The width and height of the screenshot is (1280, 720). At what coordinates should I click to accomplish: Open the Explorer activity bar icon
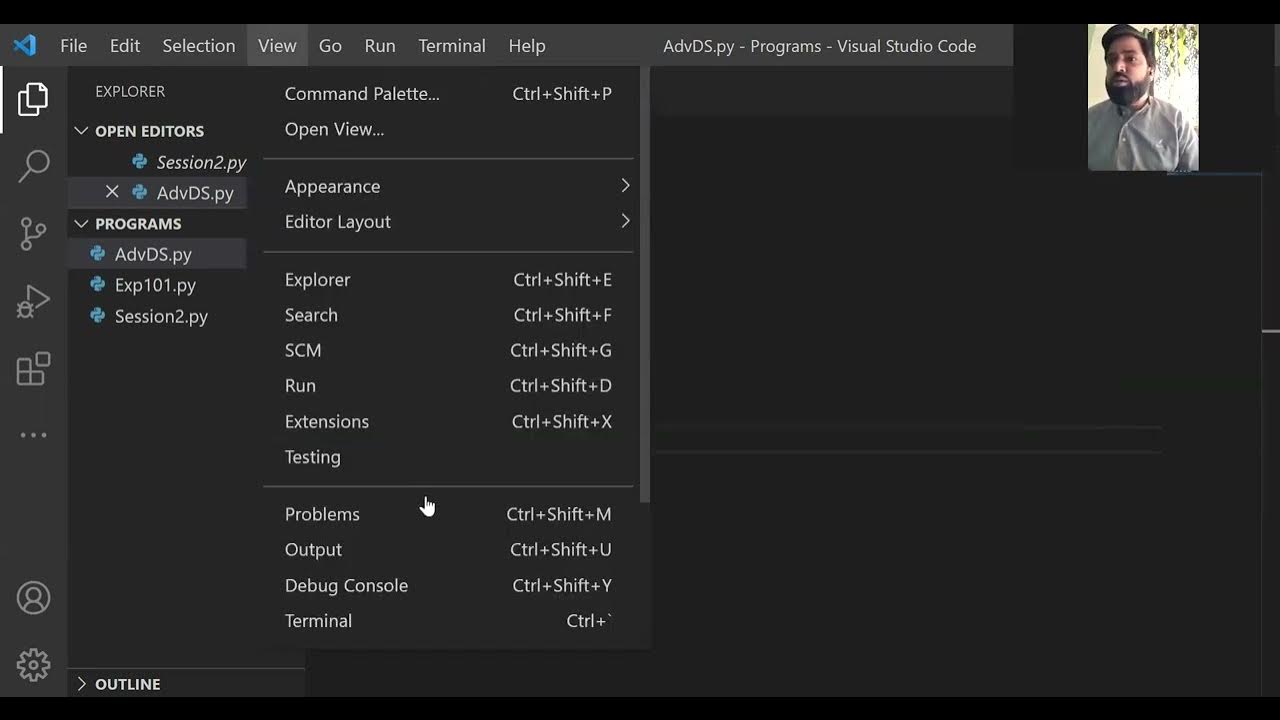pos(33,99)
